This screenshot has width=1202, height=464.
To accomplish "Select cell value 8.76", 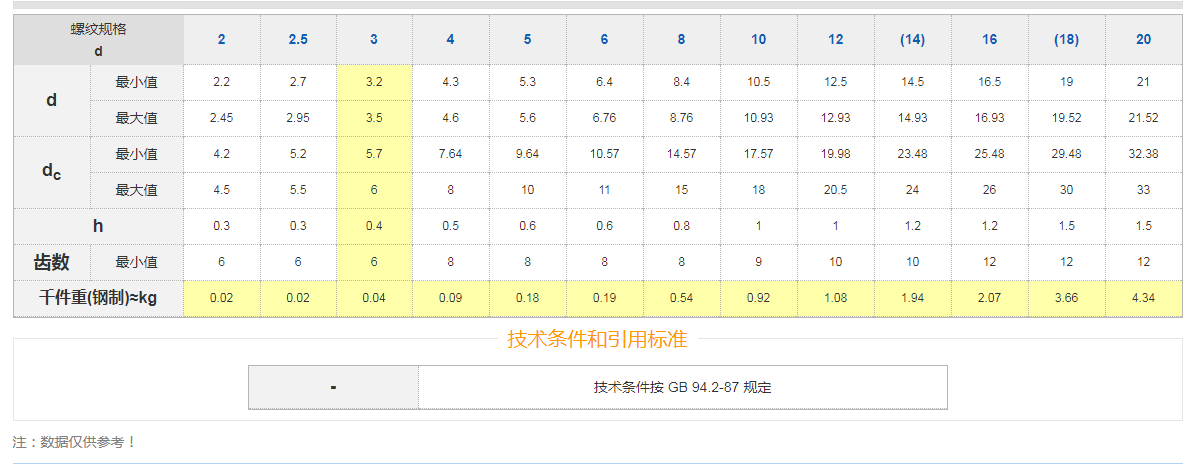I will click(x=682, y=118).
